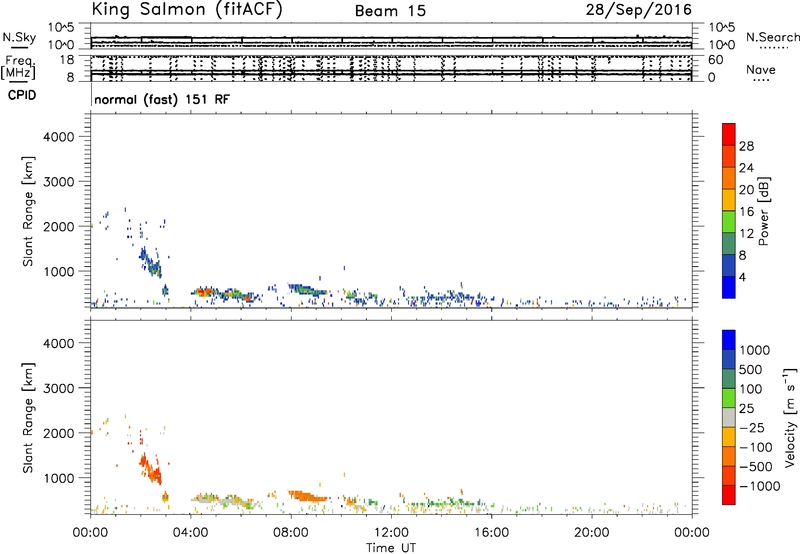
Task: Click the -1000 label on Velocity colorbar
Action: 759,486
